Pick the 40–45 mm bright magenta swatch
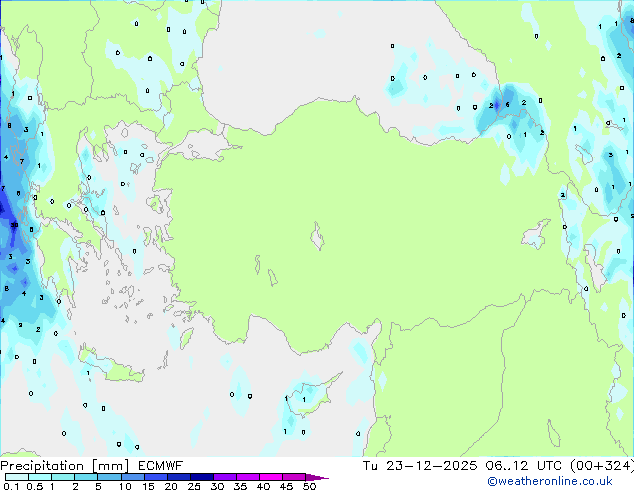The image size is (634, 490). click(271, 477)
